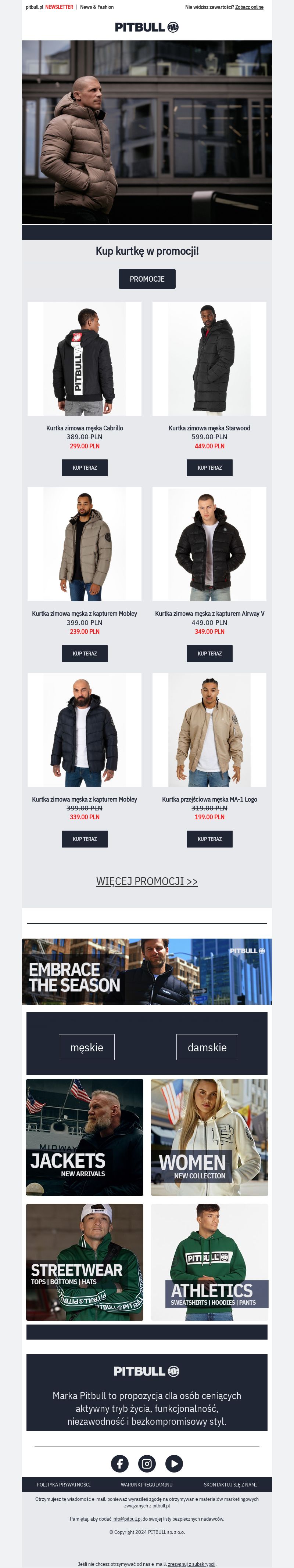Click KUP TERAZ under Cabrillo jacket

tap(85, 467)
